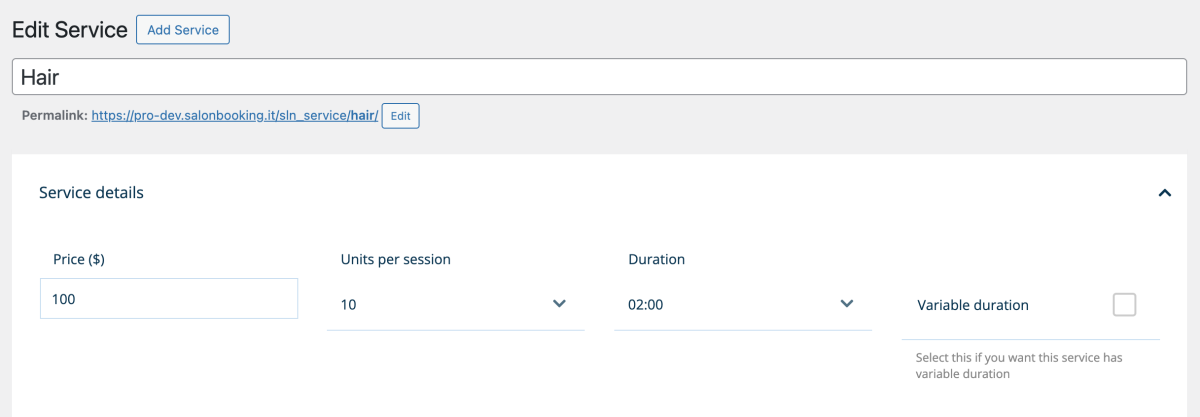Click the Units per session chevron arrow
1200x417 pixels.
coord(559,304)
